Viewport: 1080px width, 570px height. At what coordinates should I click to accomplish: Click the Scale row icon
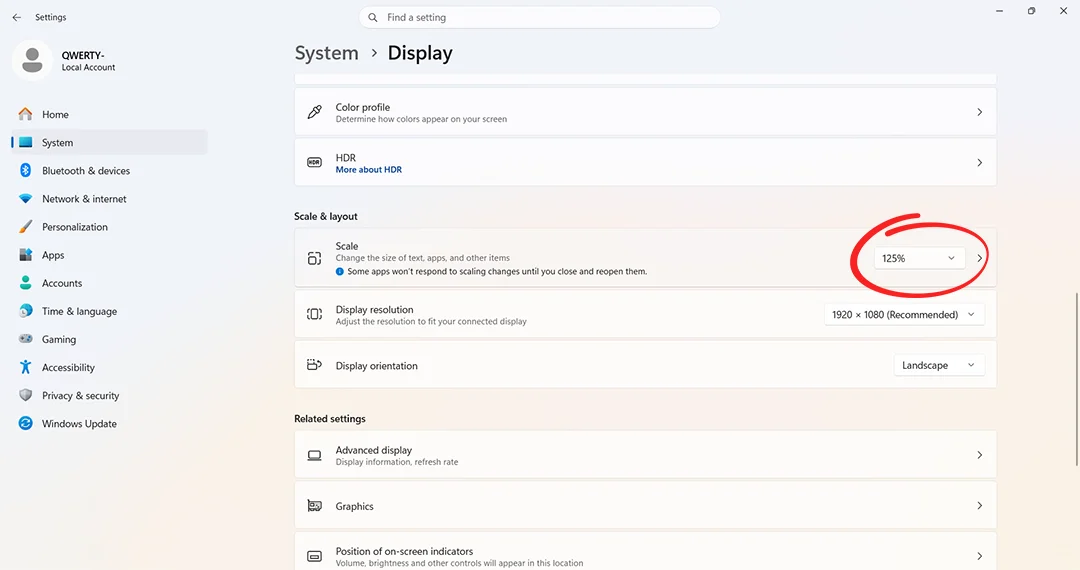[x=314, y=258]
